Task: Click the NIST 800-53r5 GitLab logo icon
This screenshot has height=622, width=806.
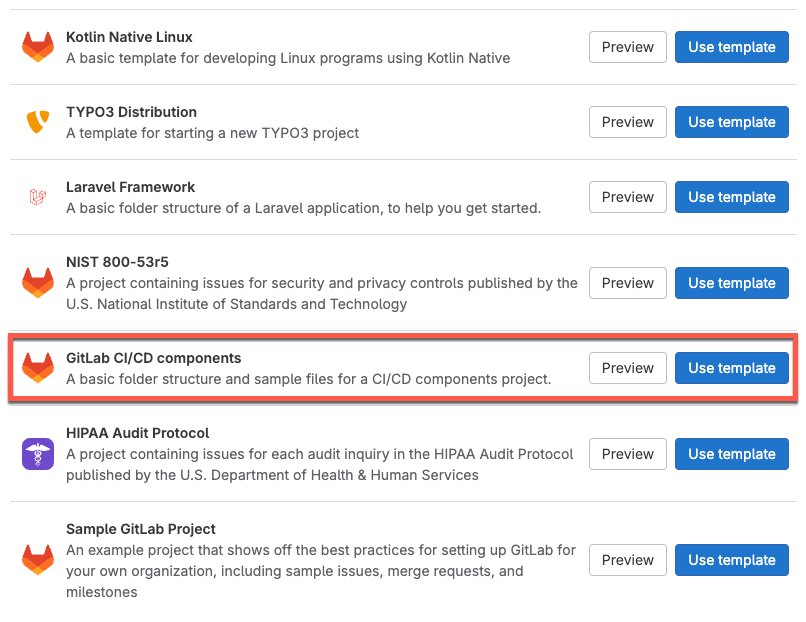Action: 37,283
